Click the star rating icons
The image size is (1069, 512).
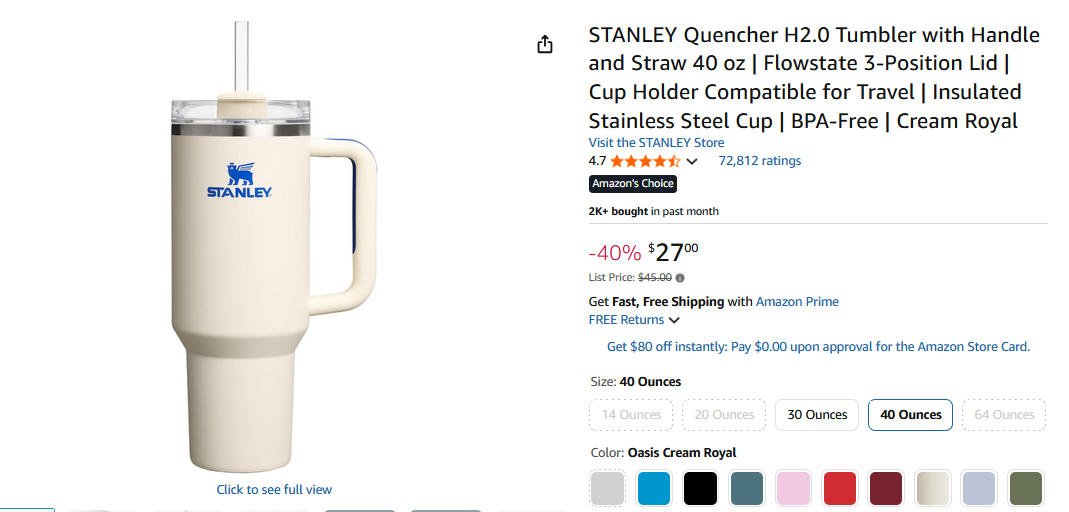pos(645,161)
